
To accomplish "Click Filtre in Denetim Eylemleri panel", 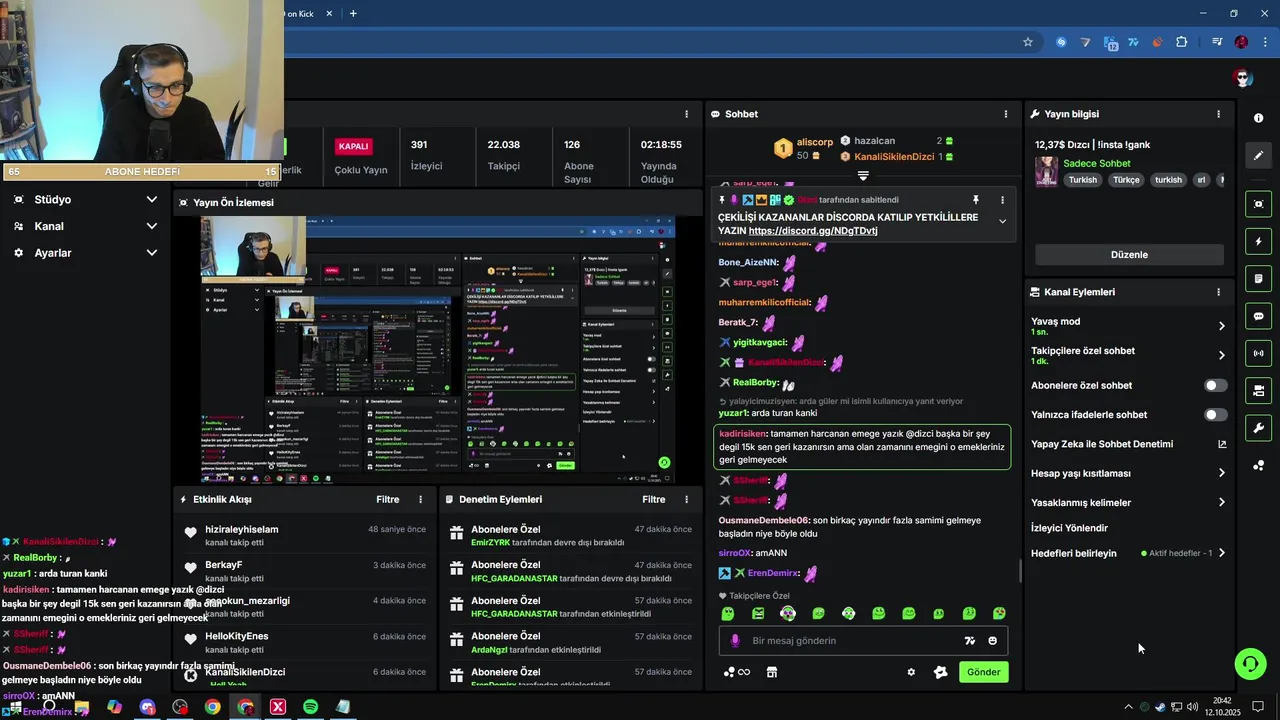I will coord(654,499).
